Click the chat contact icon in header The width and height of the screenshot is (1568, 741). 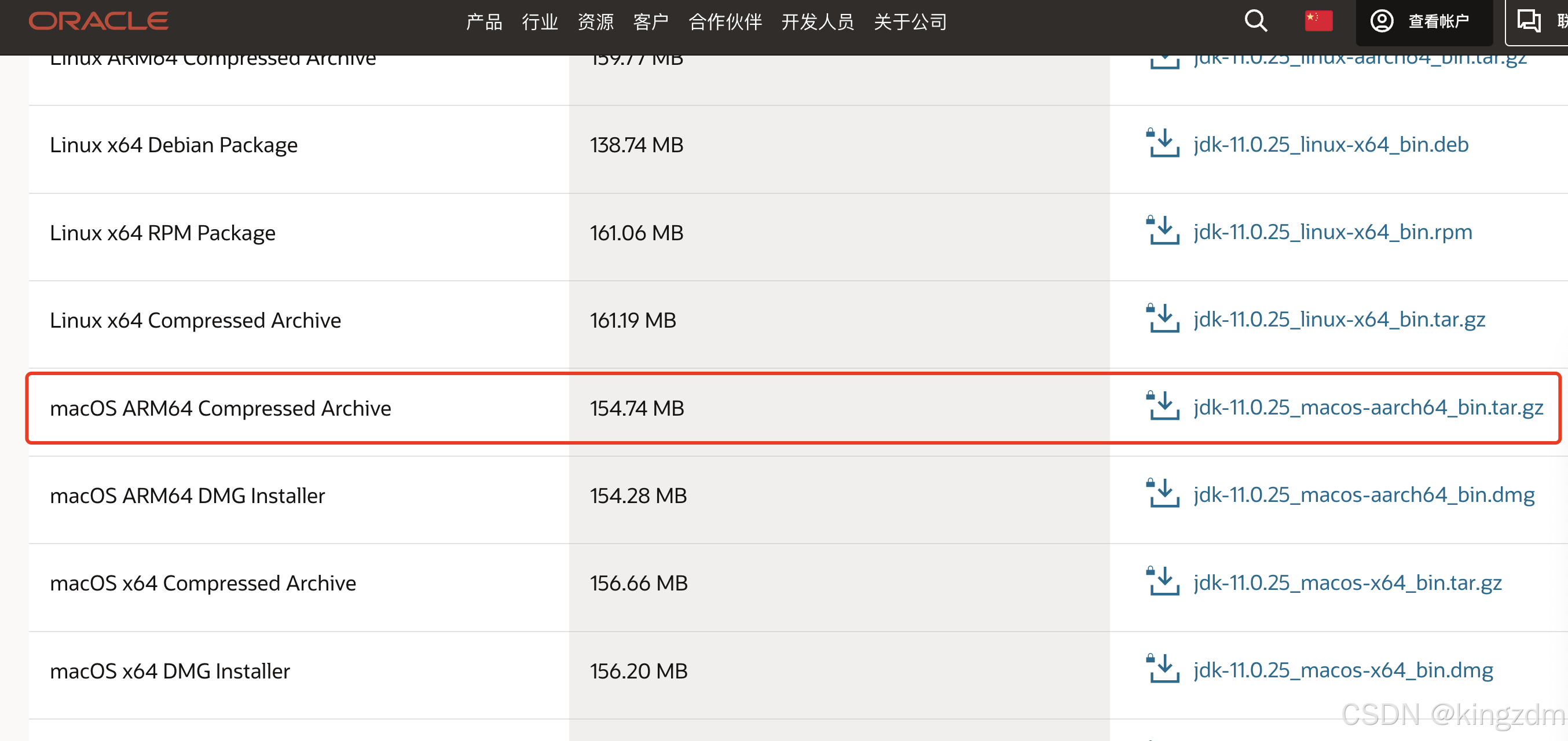click(1528, 21)
